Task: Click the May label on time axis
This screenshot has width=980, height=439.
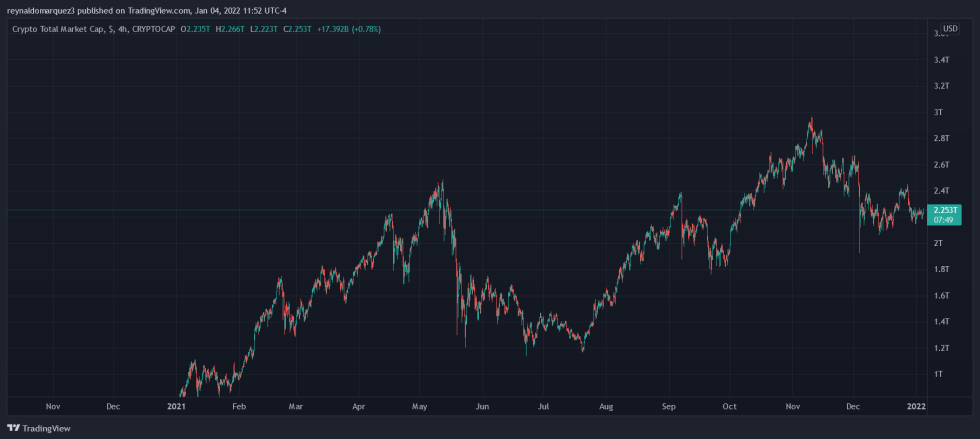Action: tap(419, 406)
